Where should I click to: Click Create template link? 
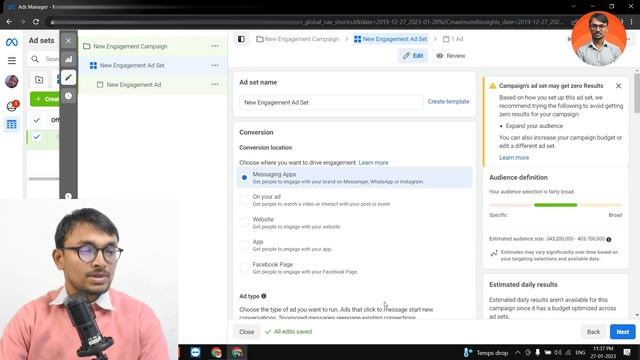pos(448,102)
